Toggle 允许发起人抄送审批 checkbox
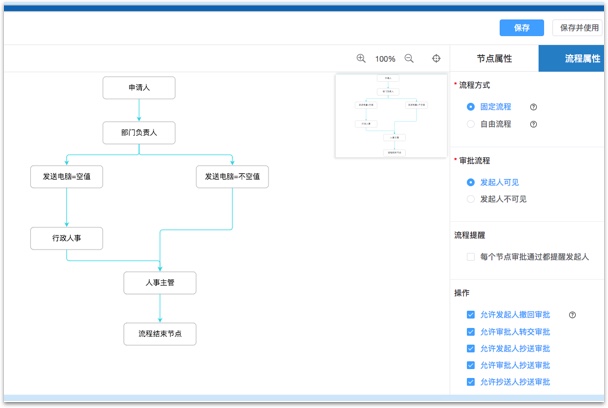 471,349
